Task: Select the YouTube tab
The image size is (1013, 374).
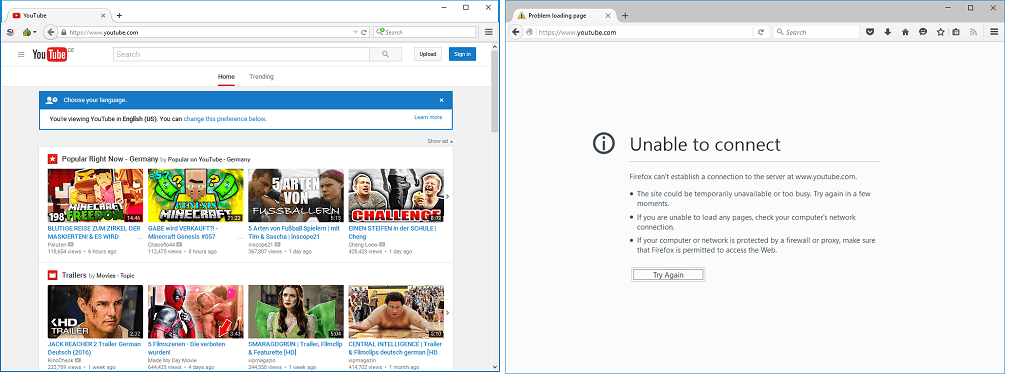Action: 60,15
